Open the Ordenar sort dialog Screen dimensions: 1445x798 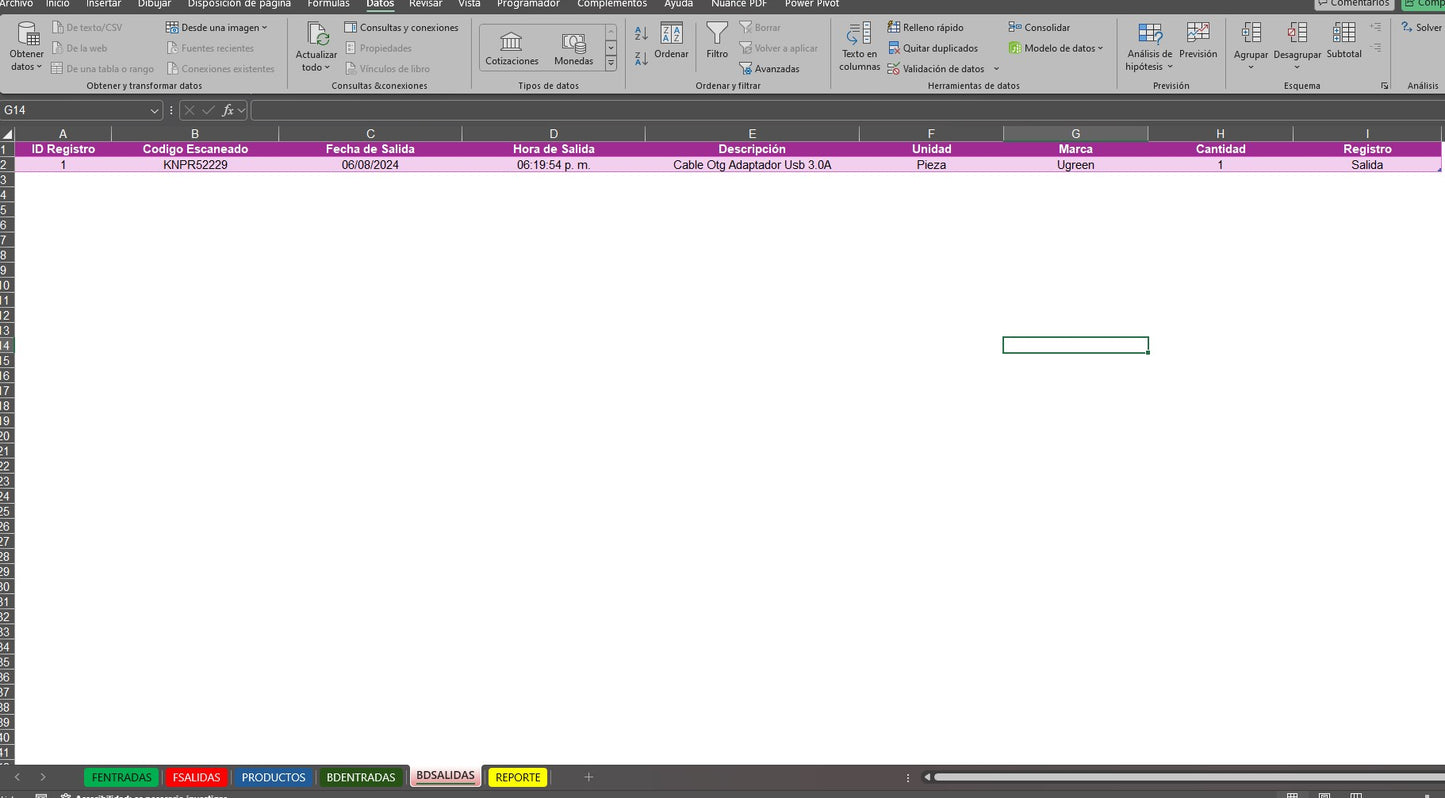[671, 41]
